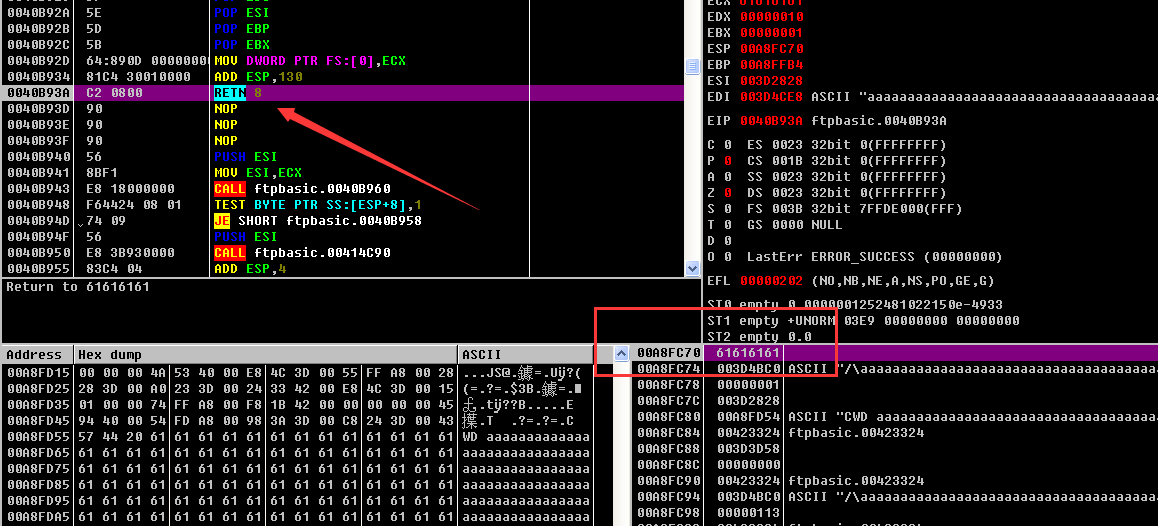The width and height of the screenshot is (1158, 526).
Task: Toggle the P parity flag value
Action: point(726,161)
